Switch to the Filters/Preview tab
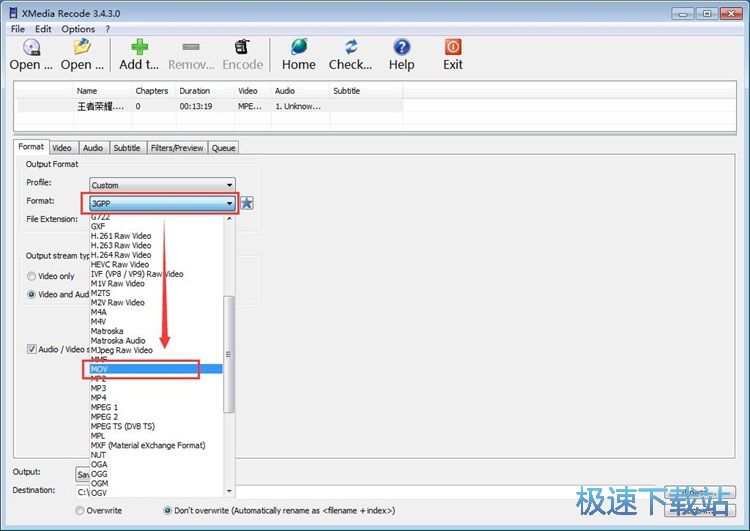The width and height of the screenshot is (750, 531). [x=177, y=148]
